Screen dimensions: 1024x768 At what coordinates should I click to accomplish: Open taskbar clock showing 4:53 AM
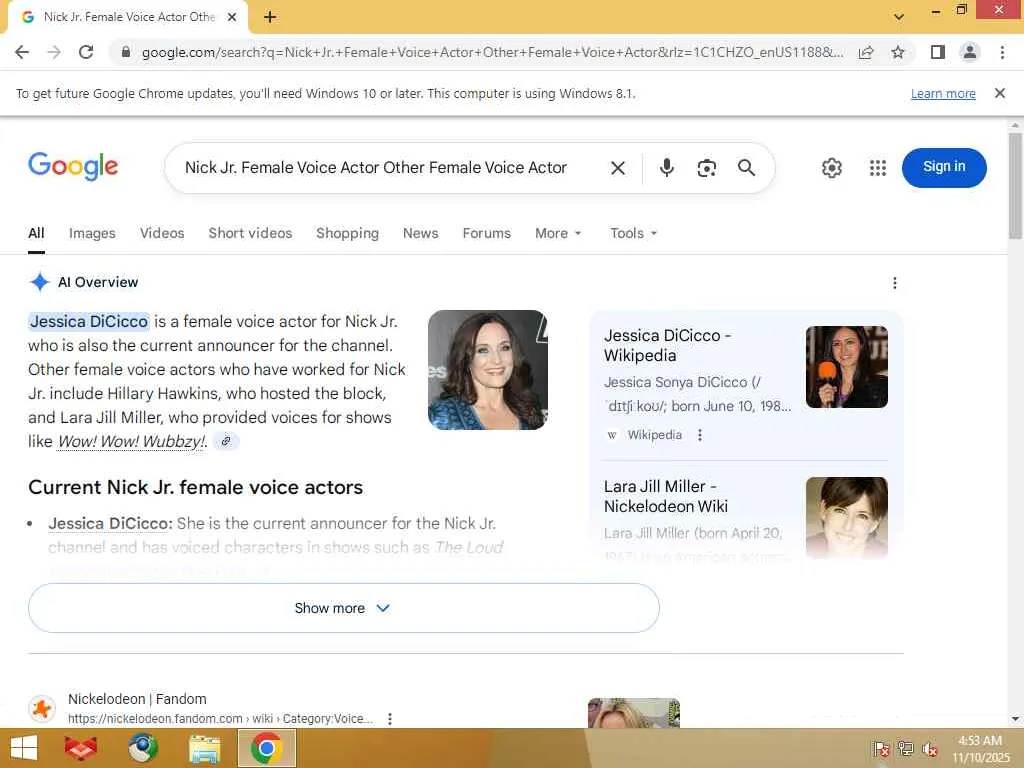[980, 749]
